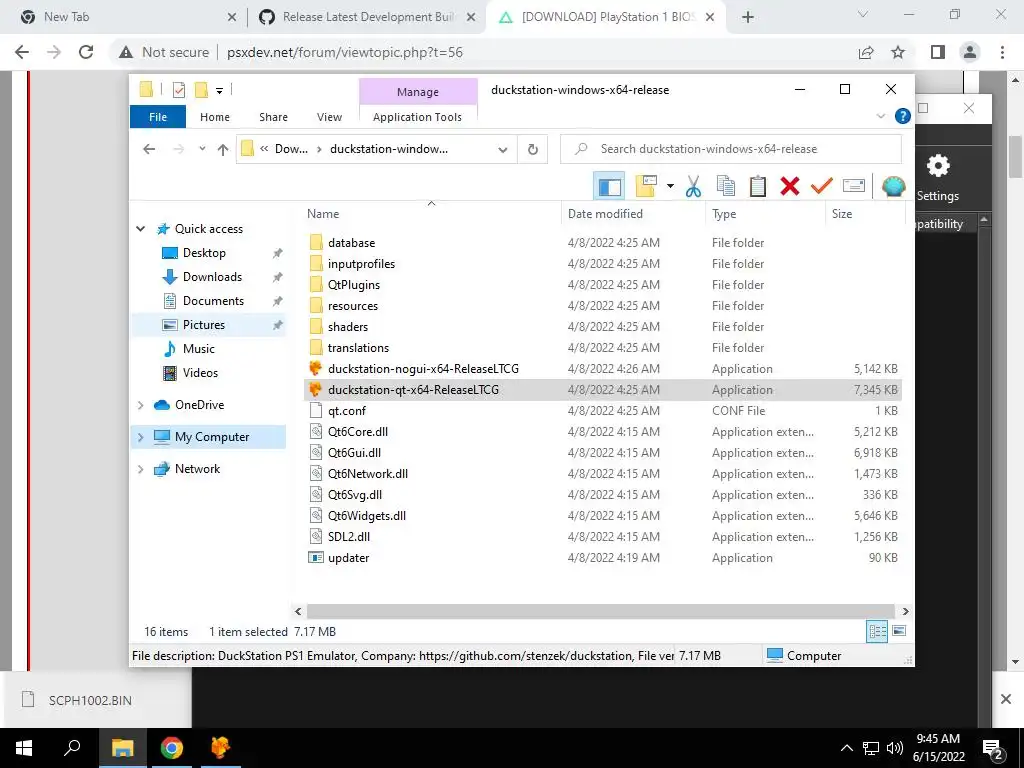The height and width of the screenshot is (768, 1024).
Task: Open the folder options toolbar icon
Action: 647,187
